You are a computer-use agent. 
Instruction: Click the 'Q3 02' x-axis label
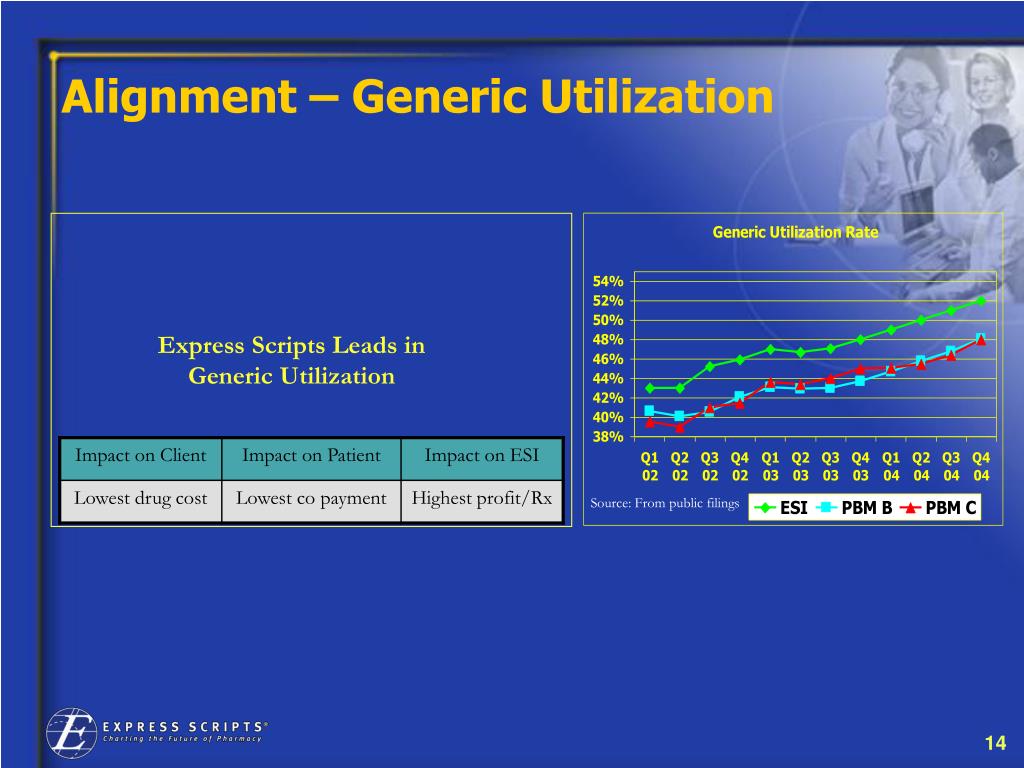click(x=710, y=466)
